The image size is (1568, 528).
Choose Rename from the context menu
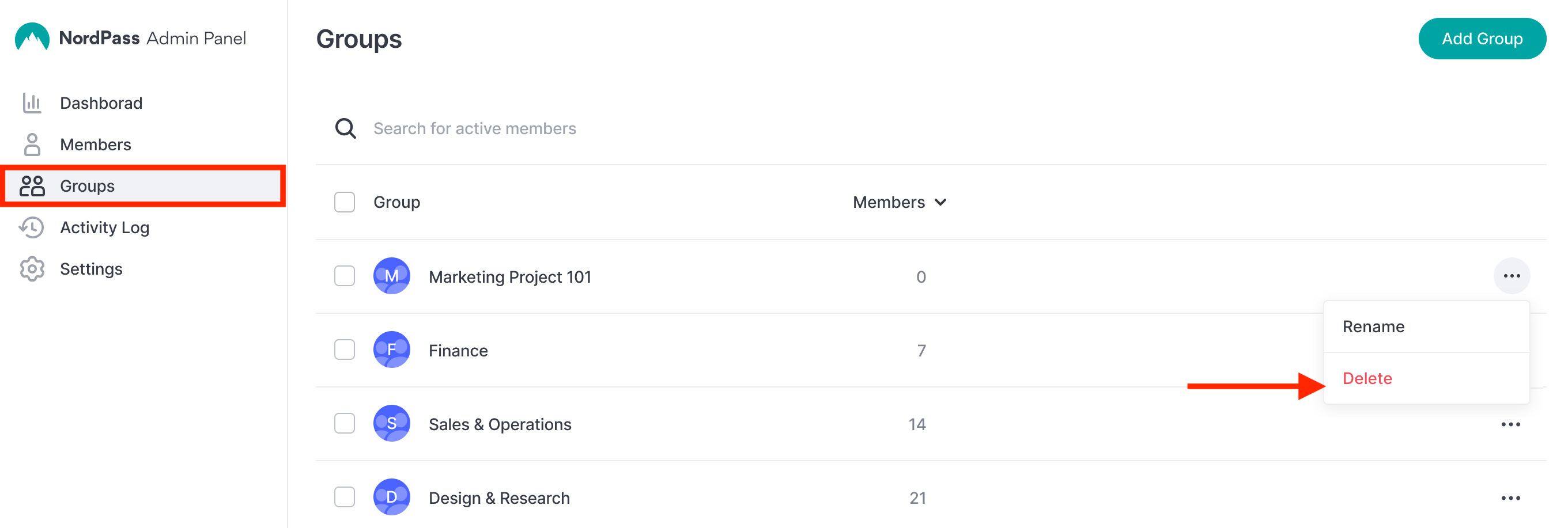pyautogui.click(x=1426, y=326)
